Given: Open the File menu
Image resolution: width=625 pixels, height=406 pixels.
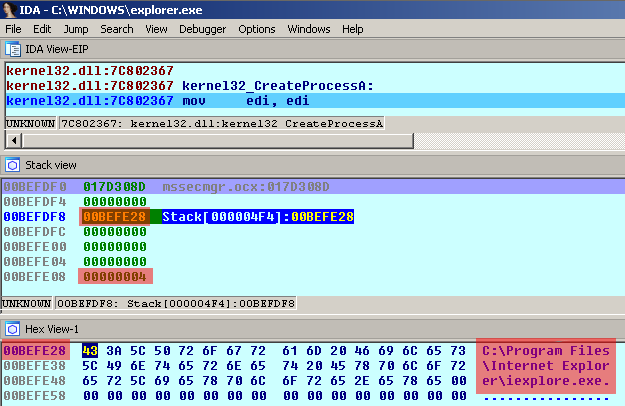Looking at the screenshot, I should pyautogui.click(x=13, y=29).
